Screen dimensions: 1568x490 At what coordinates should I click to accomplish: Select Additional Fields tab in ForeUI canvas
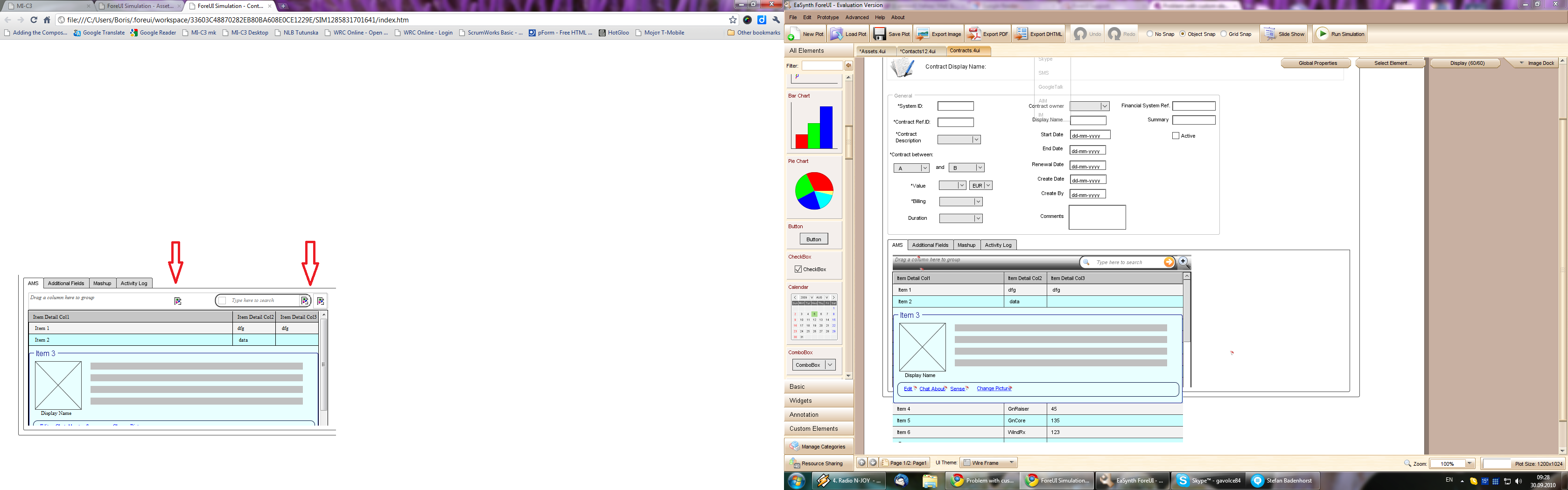(x=930, y=245)
